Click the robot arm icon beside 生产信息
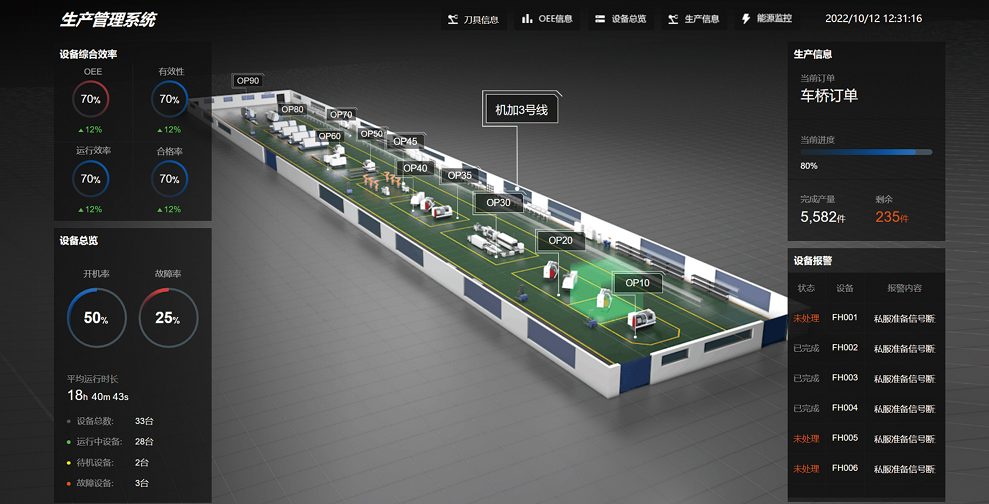This screenshot has width=989, height=504. 673,19
